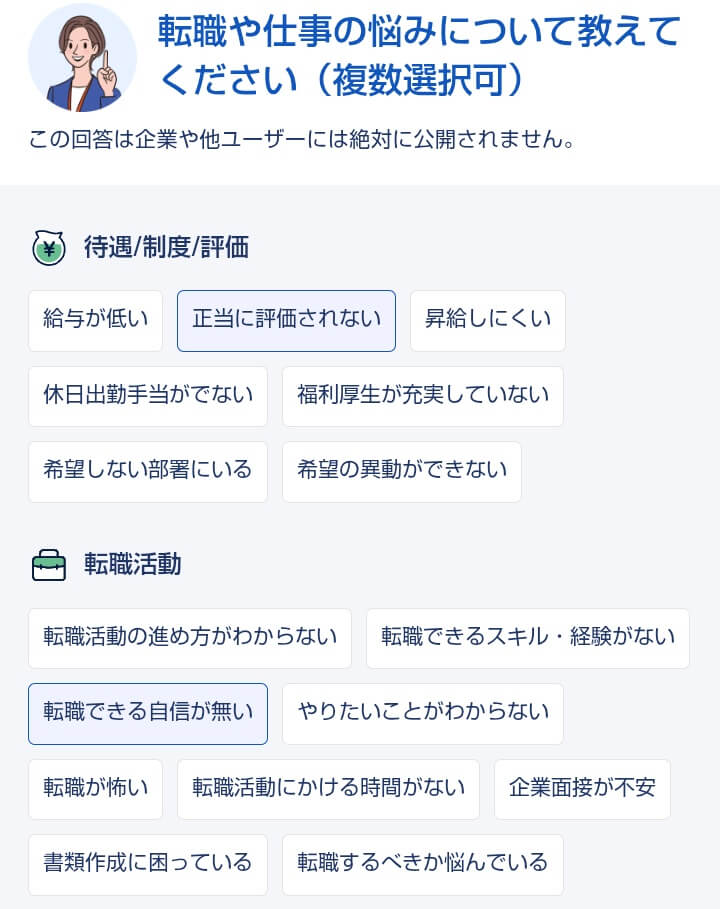Pick 転職するべきか悩んでいる chip
This screenshot has width=720, height=909.
point(422,864)
